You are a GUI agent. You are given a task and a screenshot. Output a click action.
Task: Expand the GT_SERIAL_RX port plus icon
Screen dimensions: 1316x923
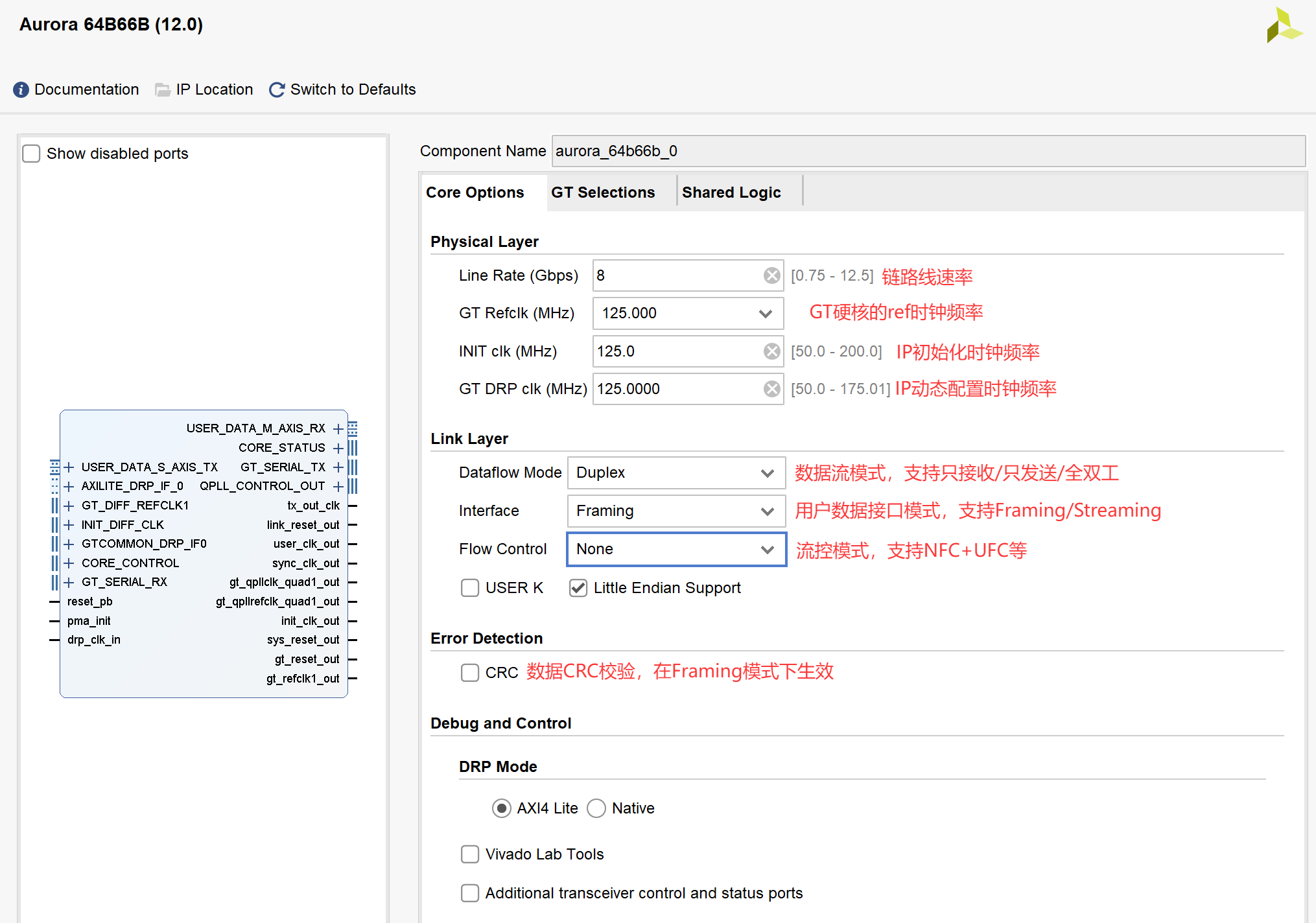coord(69,582)
